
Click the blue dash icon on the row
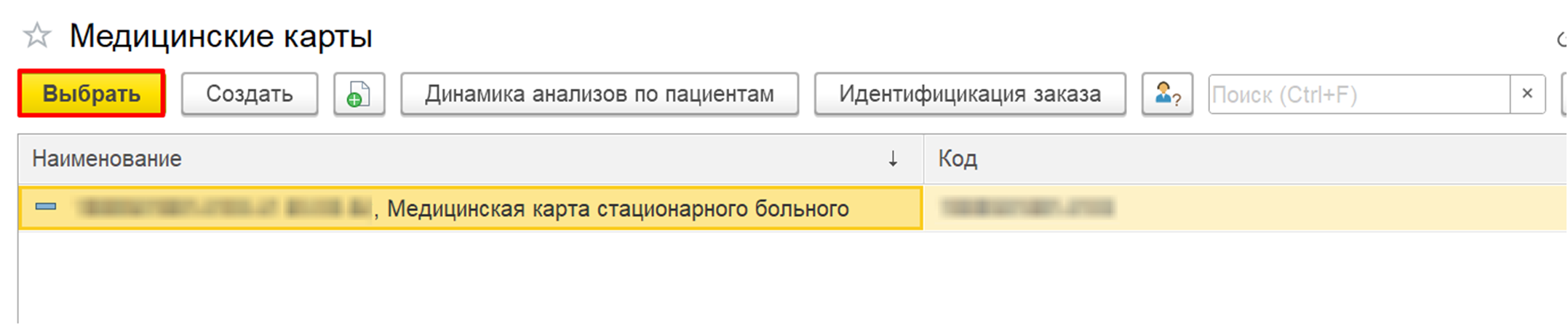[x=46, y=207]
